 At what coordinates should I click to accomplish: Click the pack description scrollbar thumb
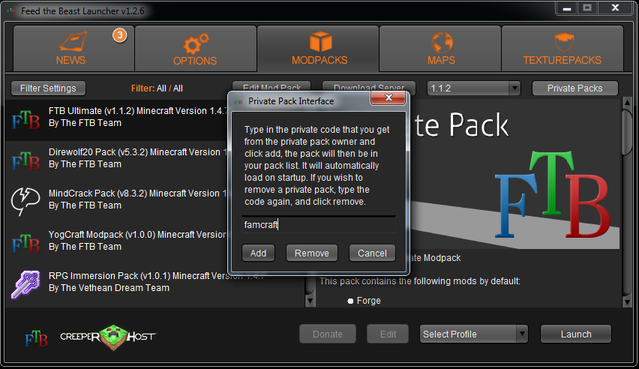pyautogui.click(x=628, y=132)
